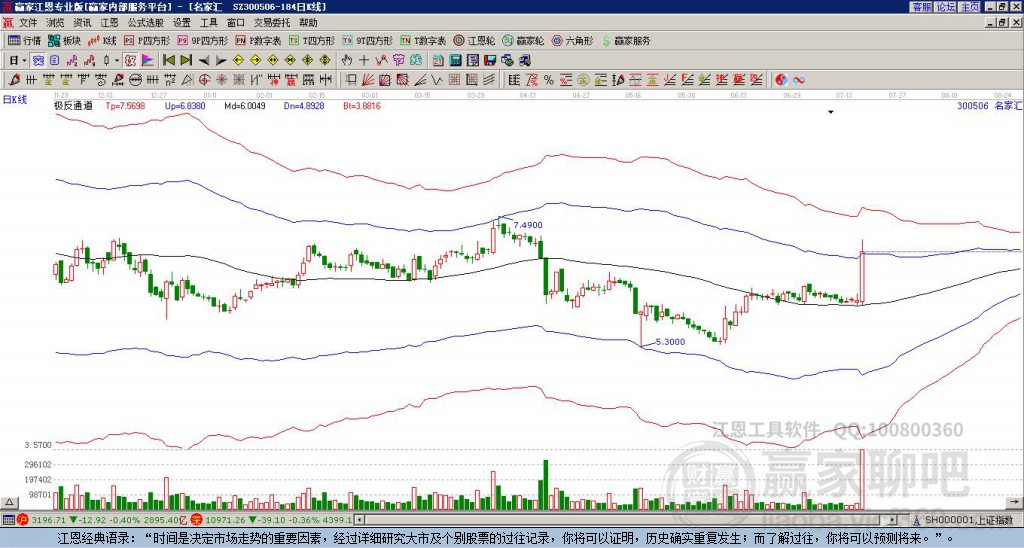Click the 论坛 forum button
Screen dimensions: 1024x548
coord(946,7)
